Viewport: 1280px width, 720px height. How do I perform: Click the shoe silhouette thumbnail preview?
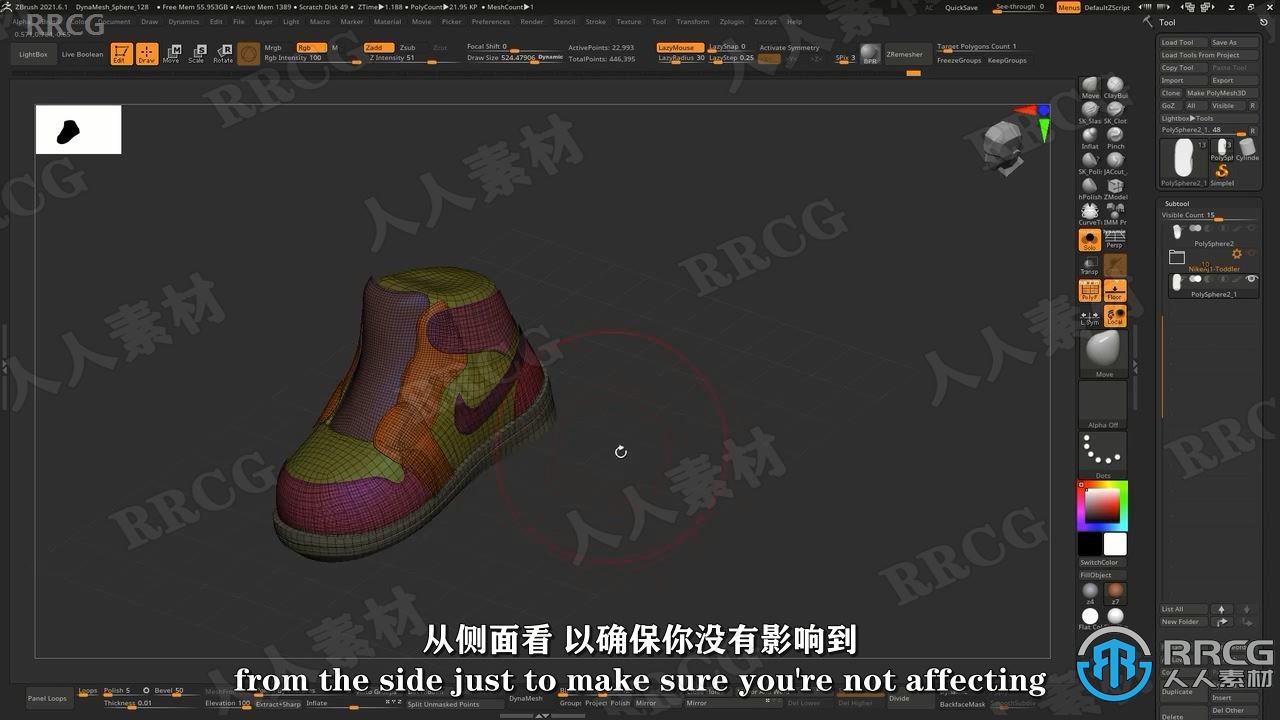coord(78,130)
